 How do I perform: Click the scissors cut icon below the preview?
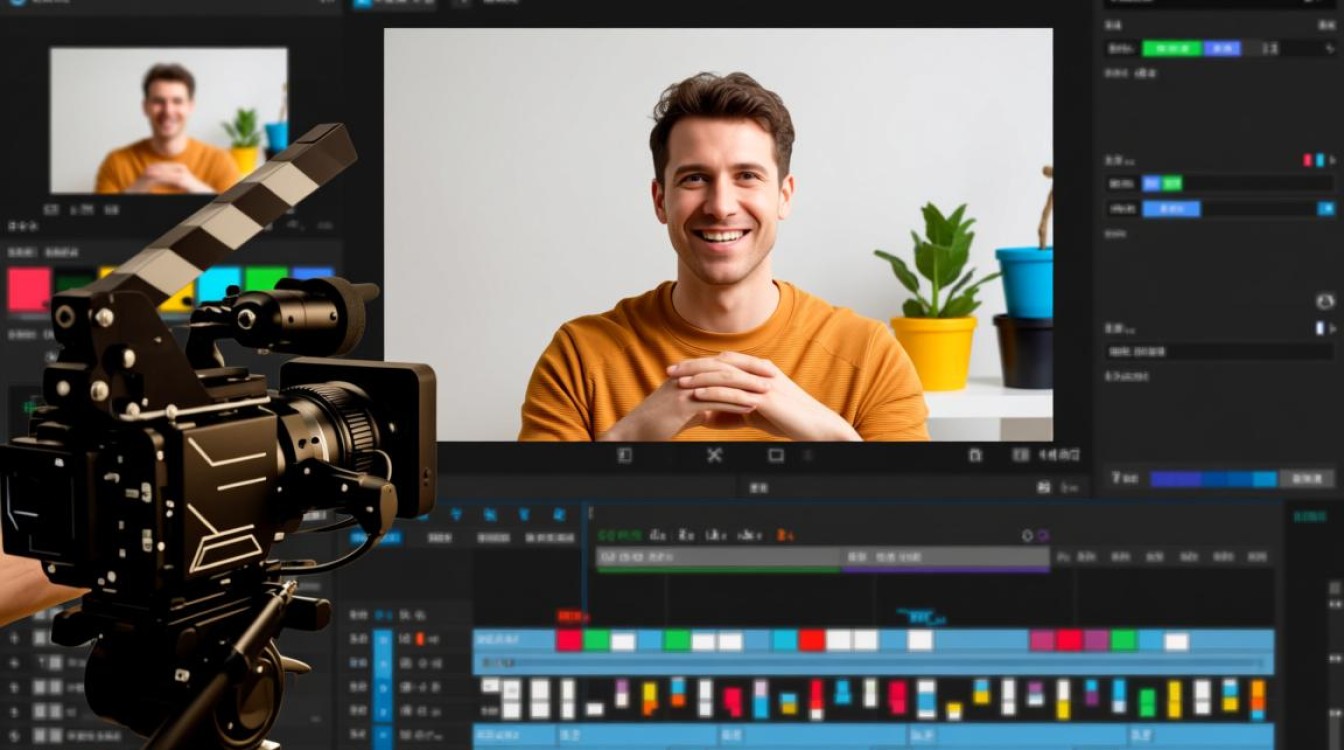tap(714, 456)
